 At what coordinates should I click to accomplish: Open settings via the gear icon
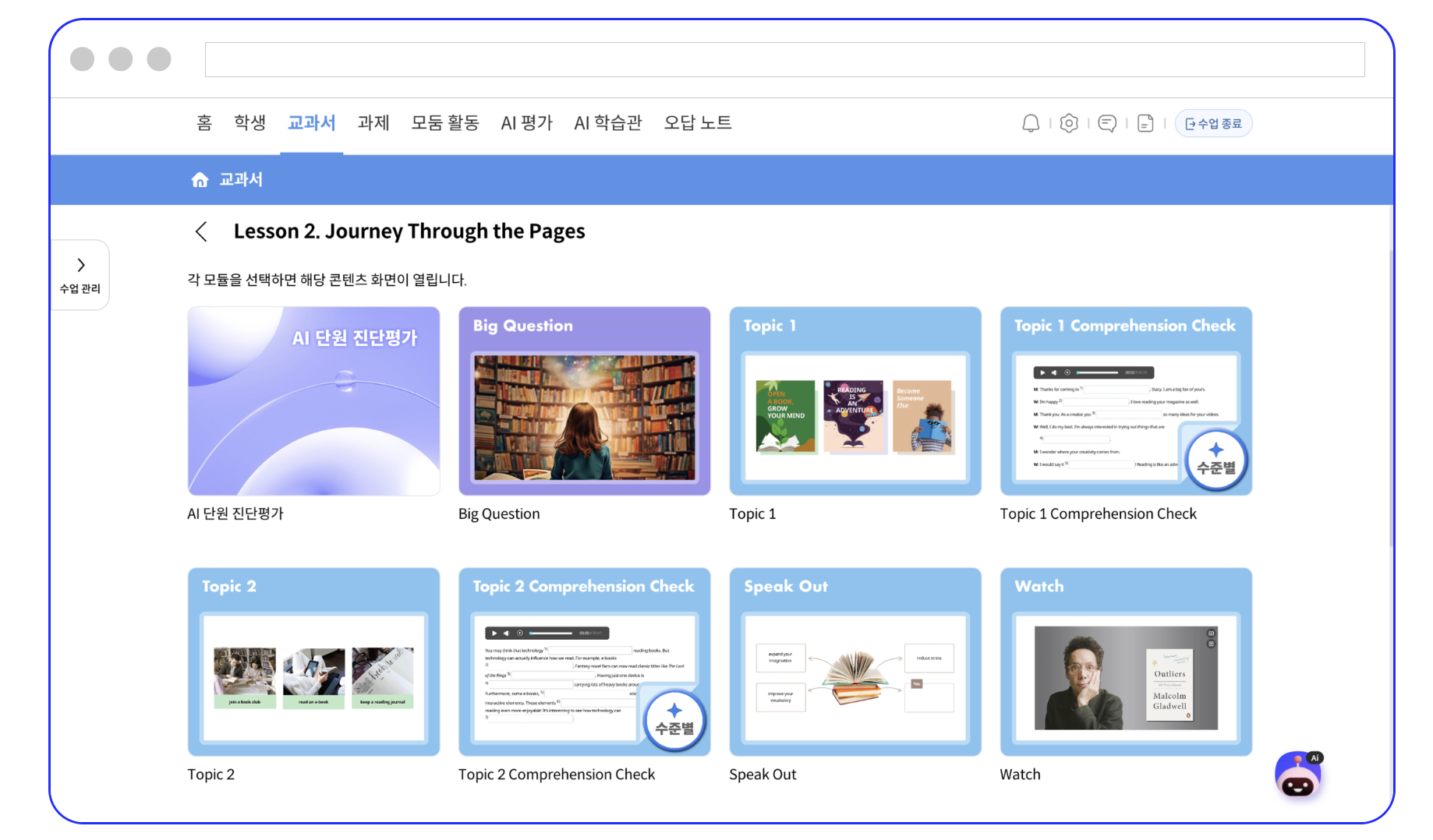click(x=1068, y=123)
